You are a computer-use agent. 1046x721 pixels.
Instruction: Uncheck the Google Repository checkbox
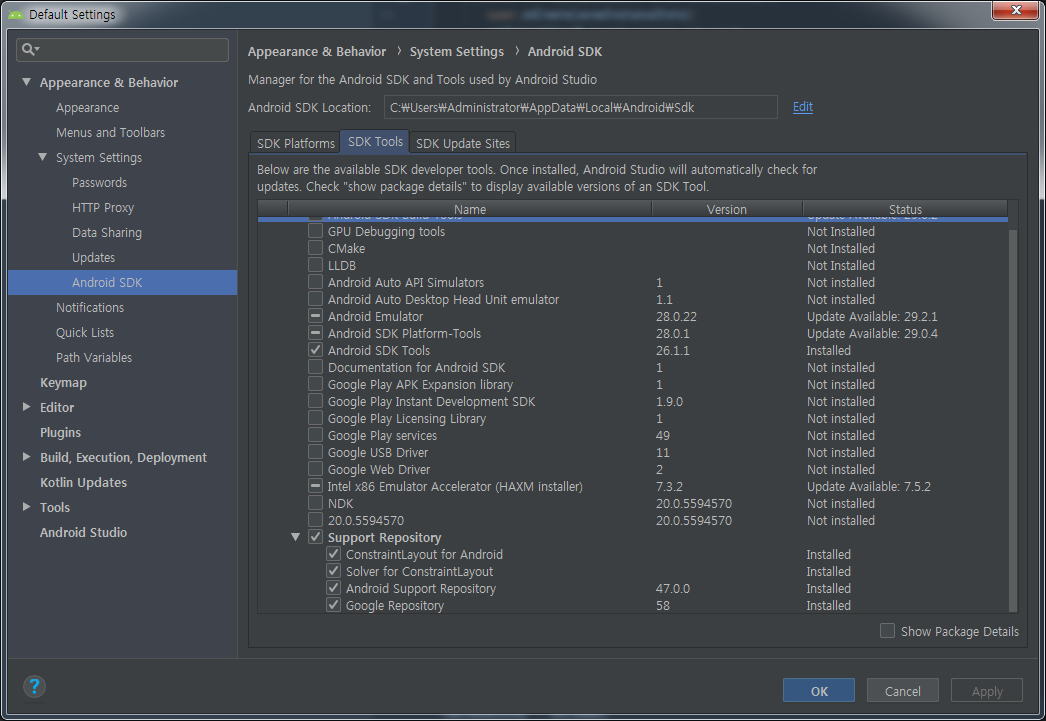point(334,605)
